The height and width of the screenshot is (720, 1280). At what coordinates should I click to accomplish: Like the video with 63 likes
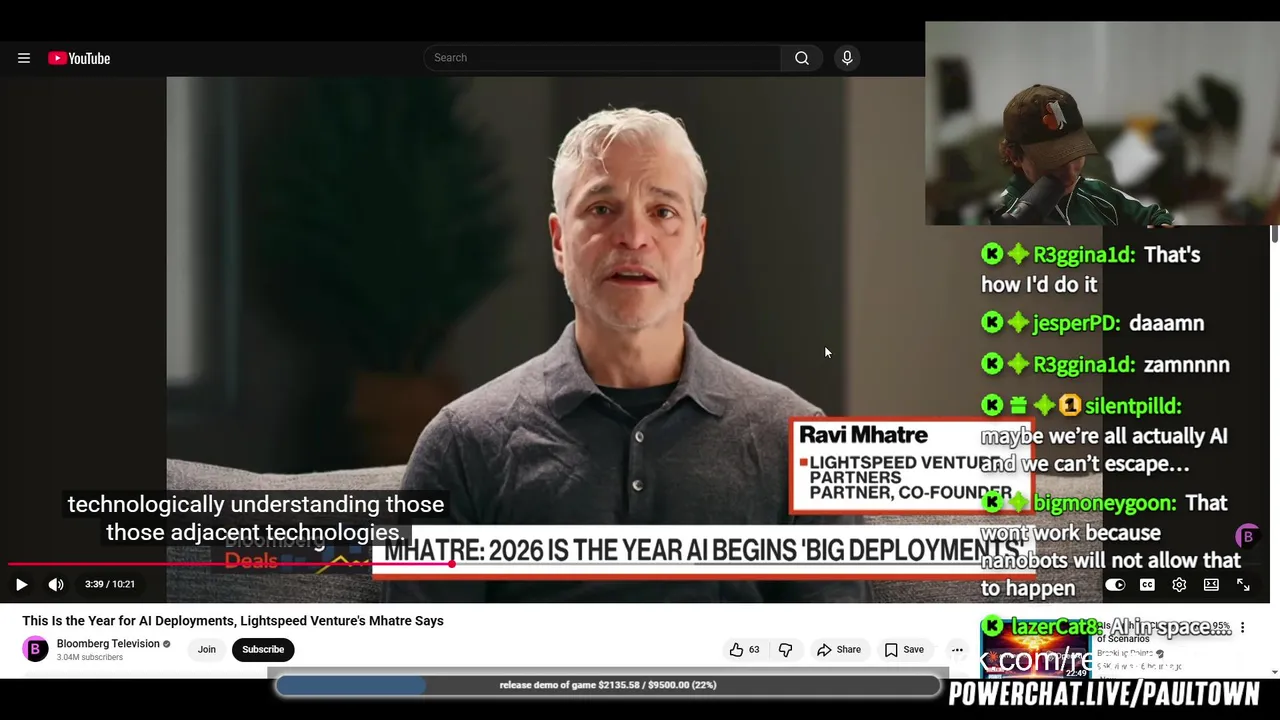(x=744, y=650)
